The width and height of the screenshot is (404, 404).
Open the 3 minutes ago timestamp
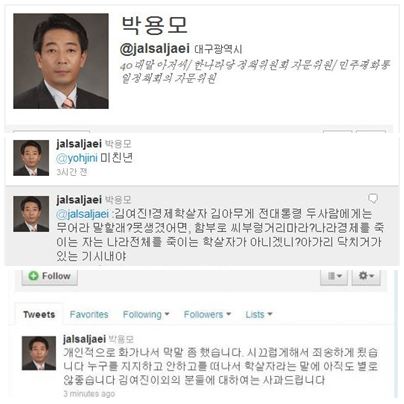pyautogui.click(x=89, y=394)
